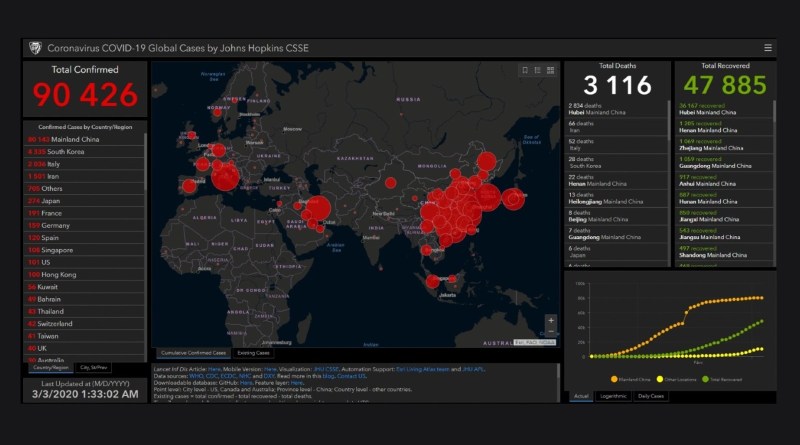Toggle the Mainland China legend marker
800x445 pixels.
pos(615,379)
